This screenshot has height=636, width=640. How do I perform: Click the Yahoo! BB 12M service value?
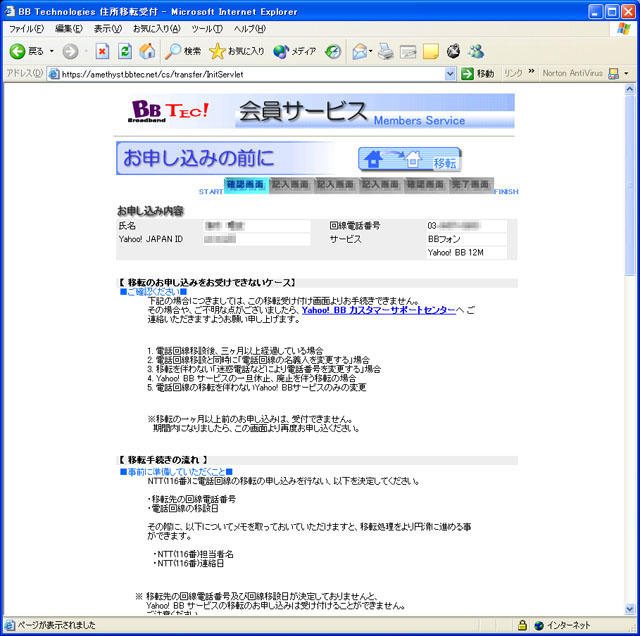tap(456, 253)
